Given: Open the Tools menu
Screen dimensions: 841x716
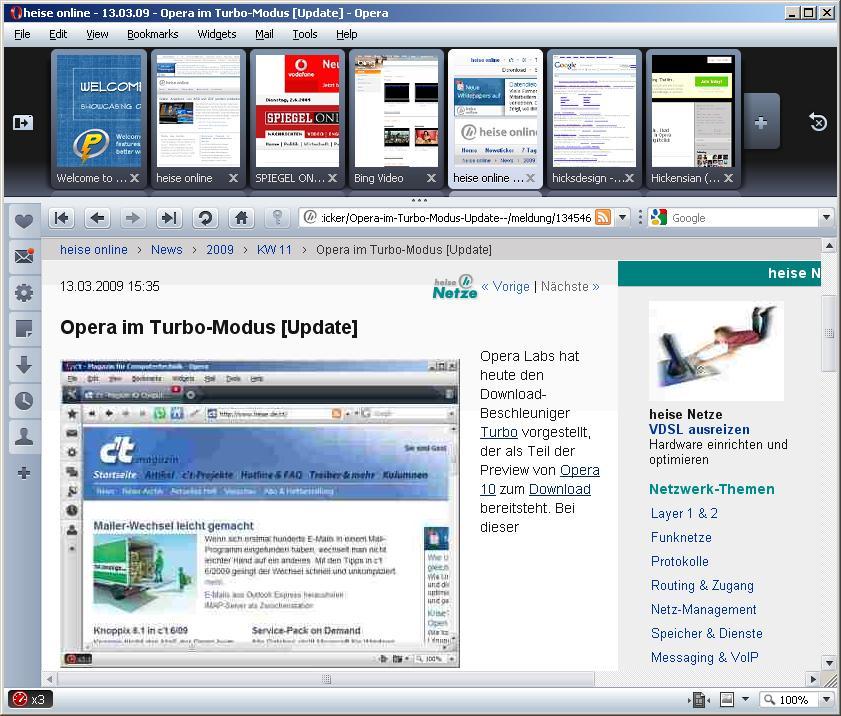Looking at the screenshot, I should (x=305, y=34).
